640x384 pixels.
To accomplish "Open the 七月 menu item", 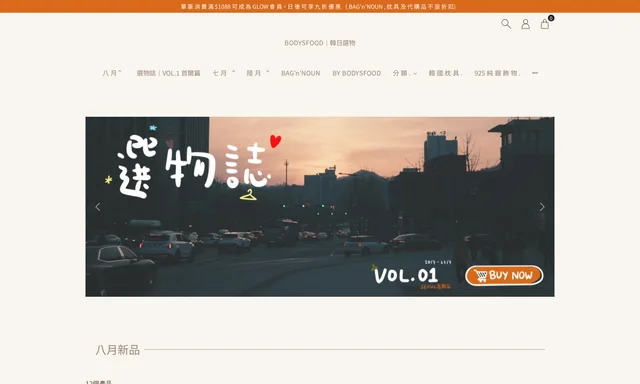I will [x=223, y=73].
